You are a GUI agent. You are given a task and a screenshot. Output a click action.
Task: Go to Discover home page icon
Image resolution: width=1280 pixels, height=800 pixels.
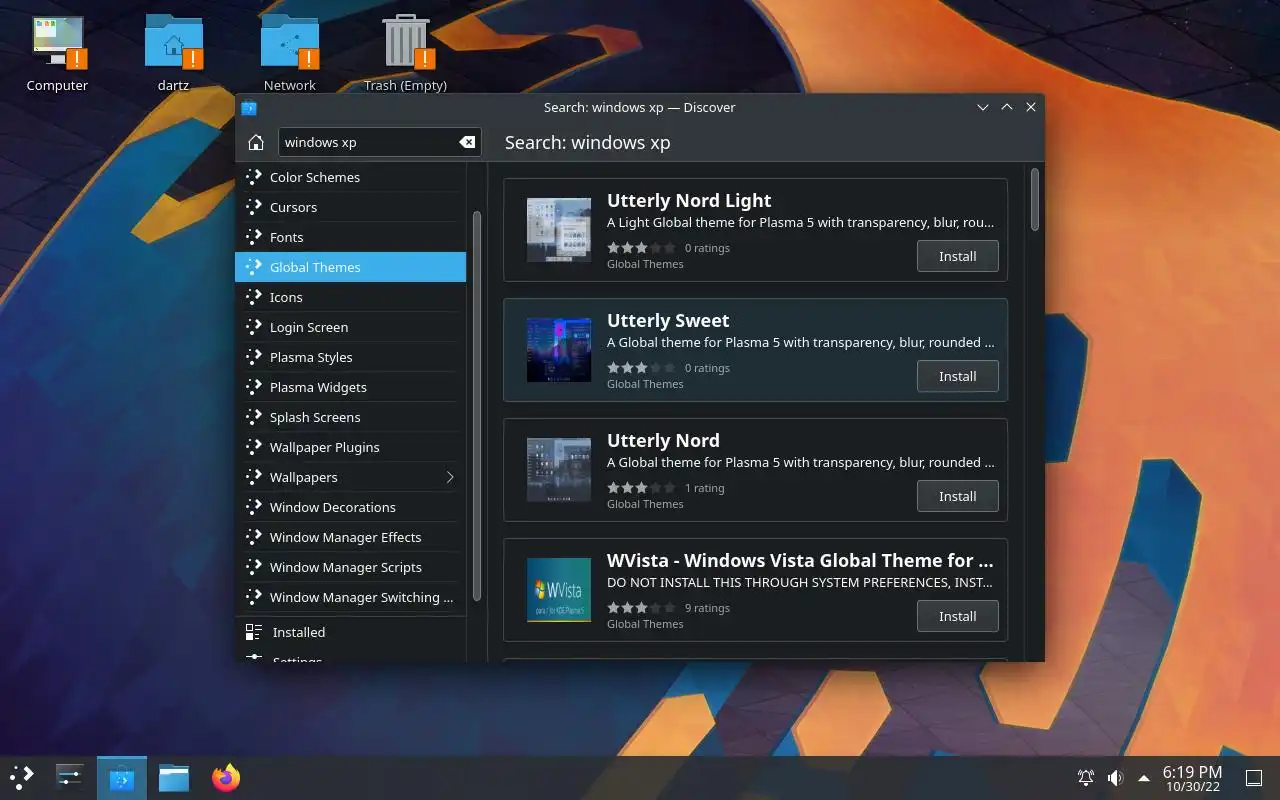(x=256, y=142)
